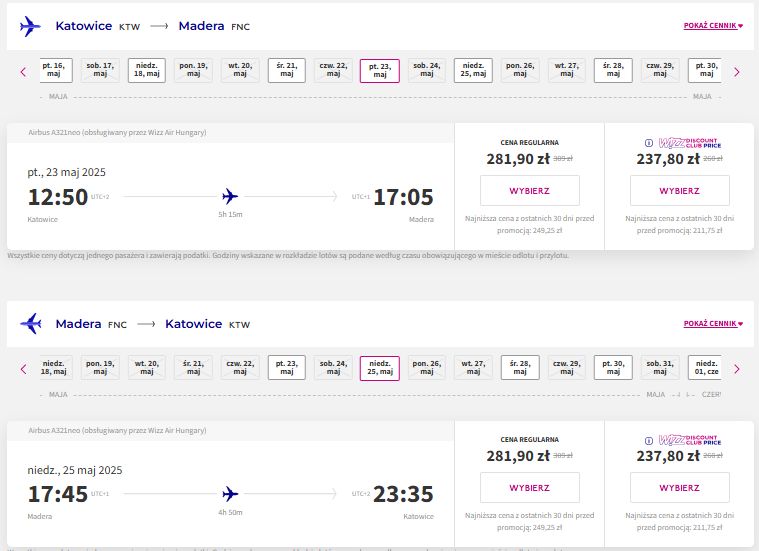Pick return date pt. 23, maj
Screen dimensions: 759x551
tap(287, 367)
